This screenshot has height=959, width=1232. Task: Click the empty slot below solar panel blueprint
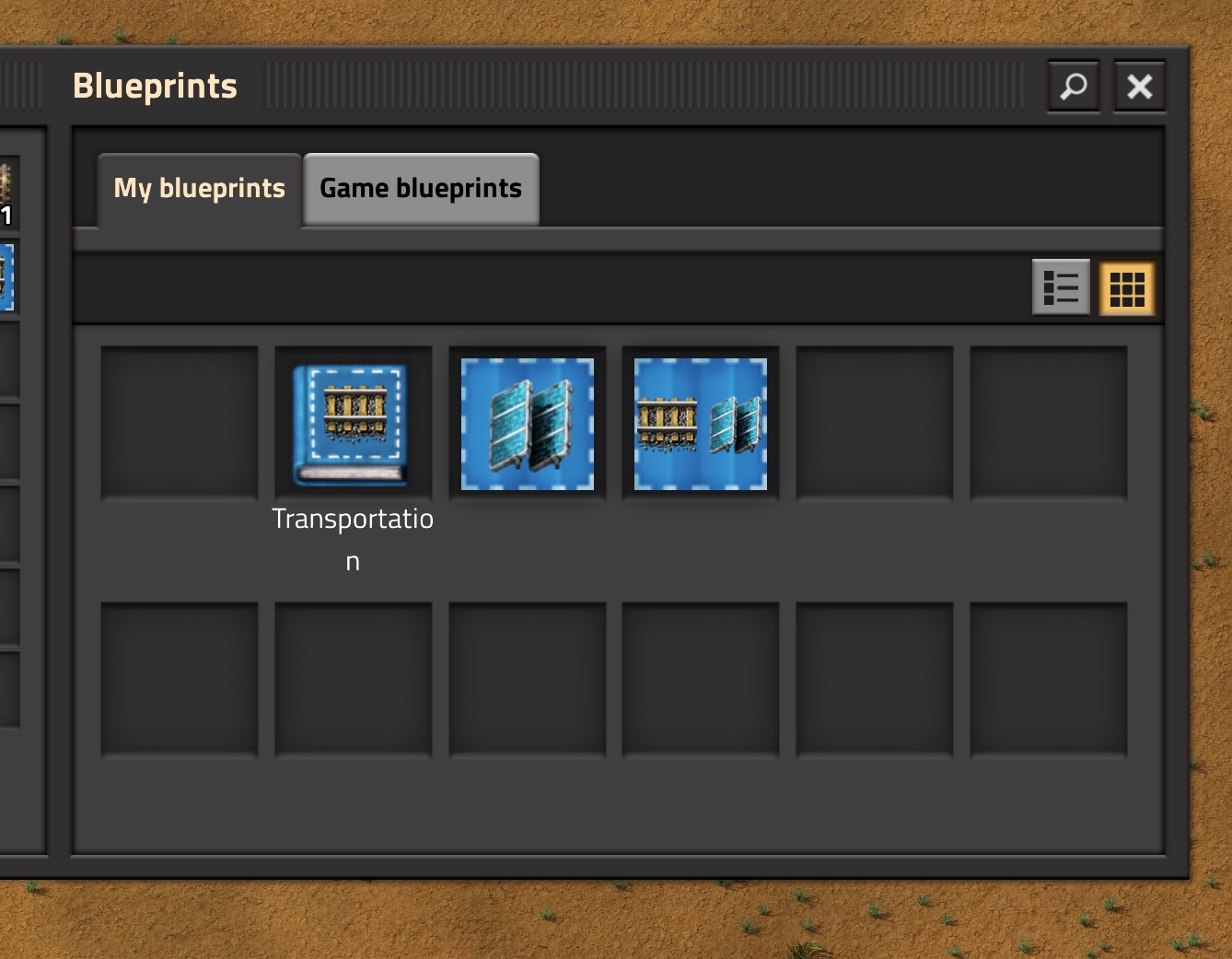pos(527,681)
